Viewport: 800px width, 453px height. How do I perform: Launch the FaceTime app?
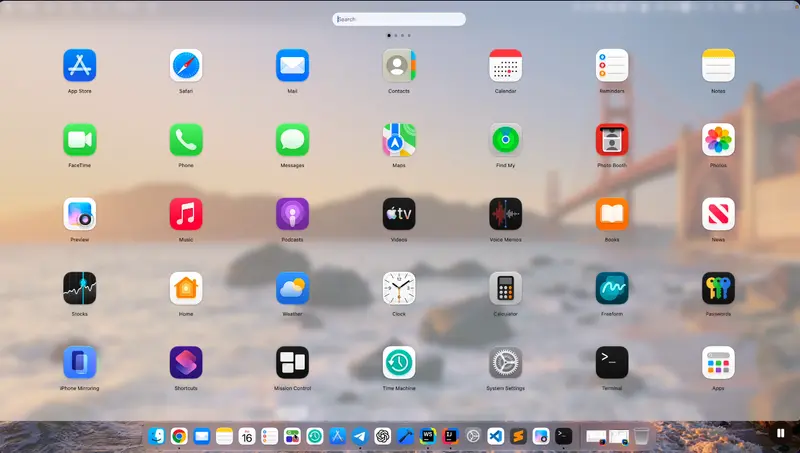[x=80, y=140]
